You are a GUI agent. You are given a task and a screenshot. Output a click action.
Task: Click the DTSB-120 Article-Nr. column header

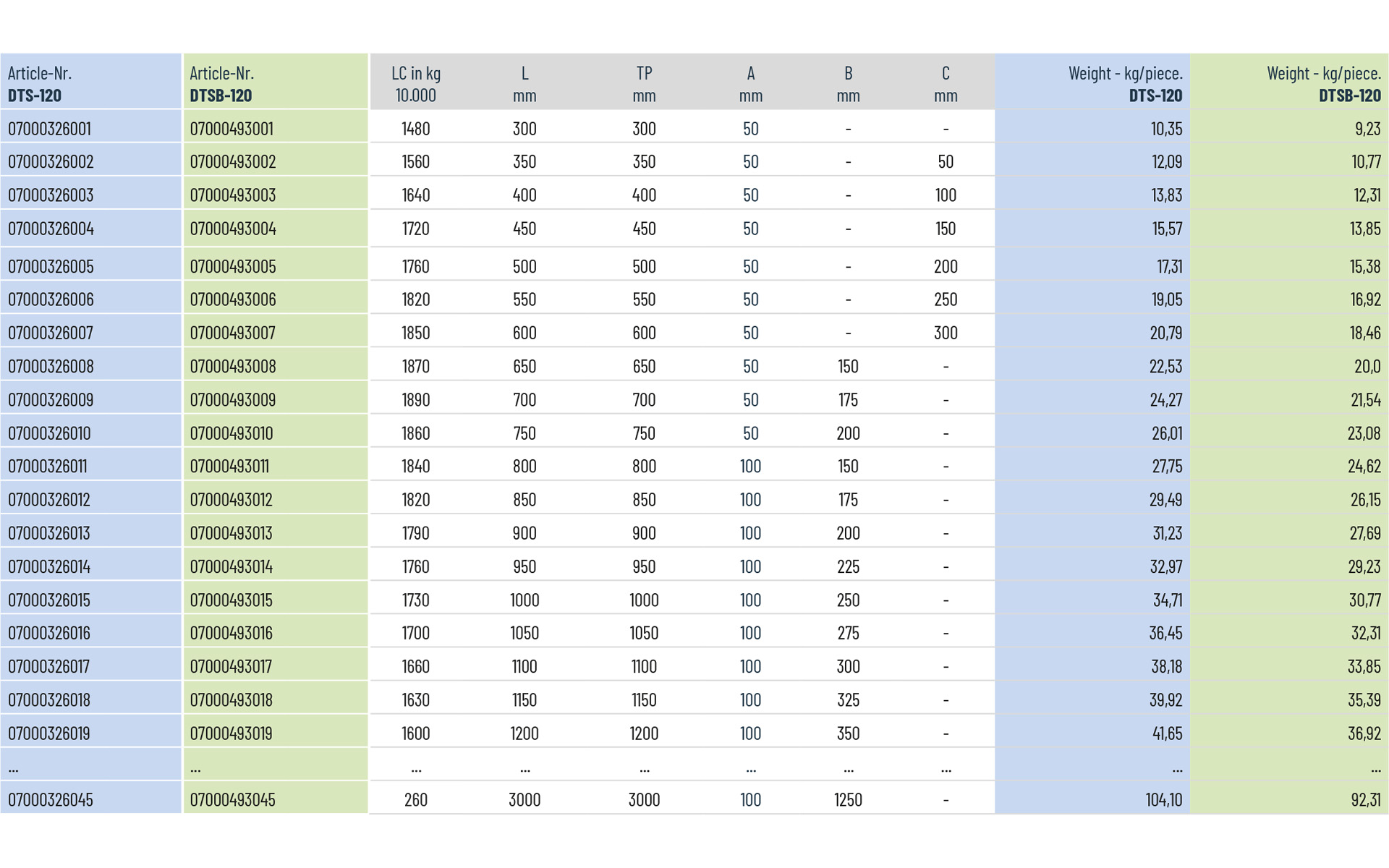coord(222,84)
